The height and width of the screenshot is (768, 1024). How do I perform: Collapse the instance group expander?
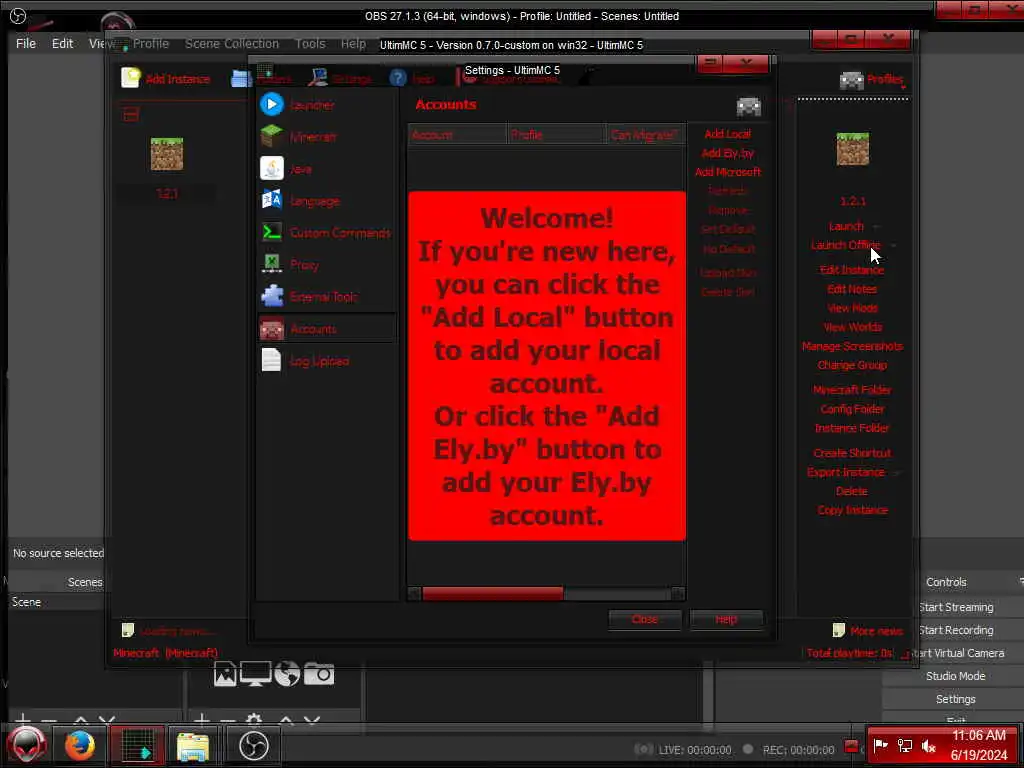click(131, 116)
